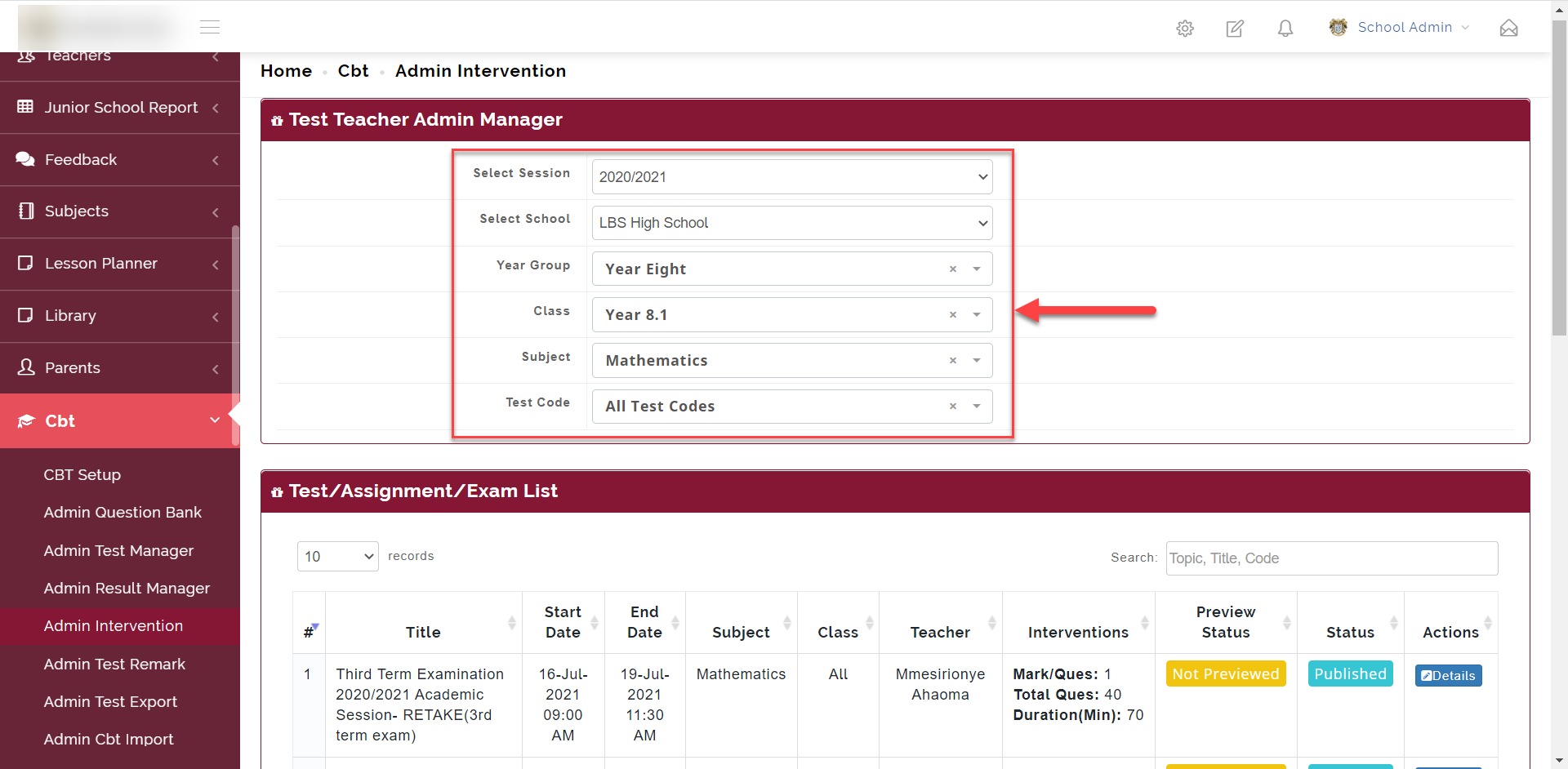Change the records per page dropdown
Image resolution: width=1568 pixels, height=769 pixels.
[337, 556]
